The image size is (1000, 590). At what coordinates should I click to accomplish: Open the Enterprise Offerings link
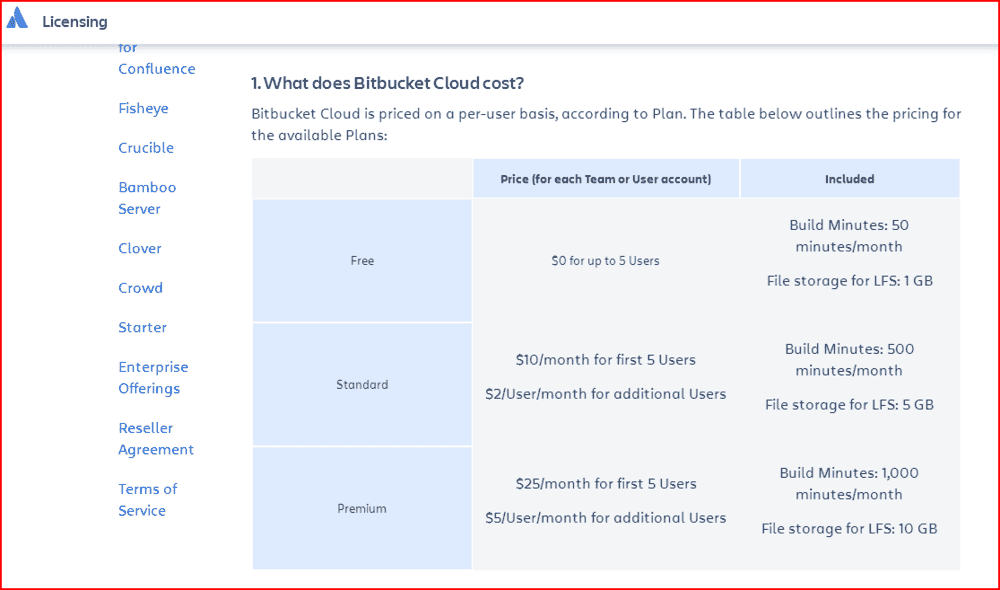153,378
